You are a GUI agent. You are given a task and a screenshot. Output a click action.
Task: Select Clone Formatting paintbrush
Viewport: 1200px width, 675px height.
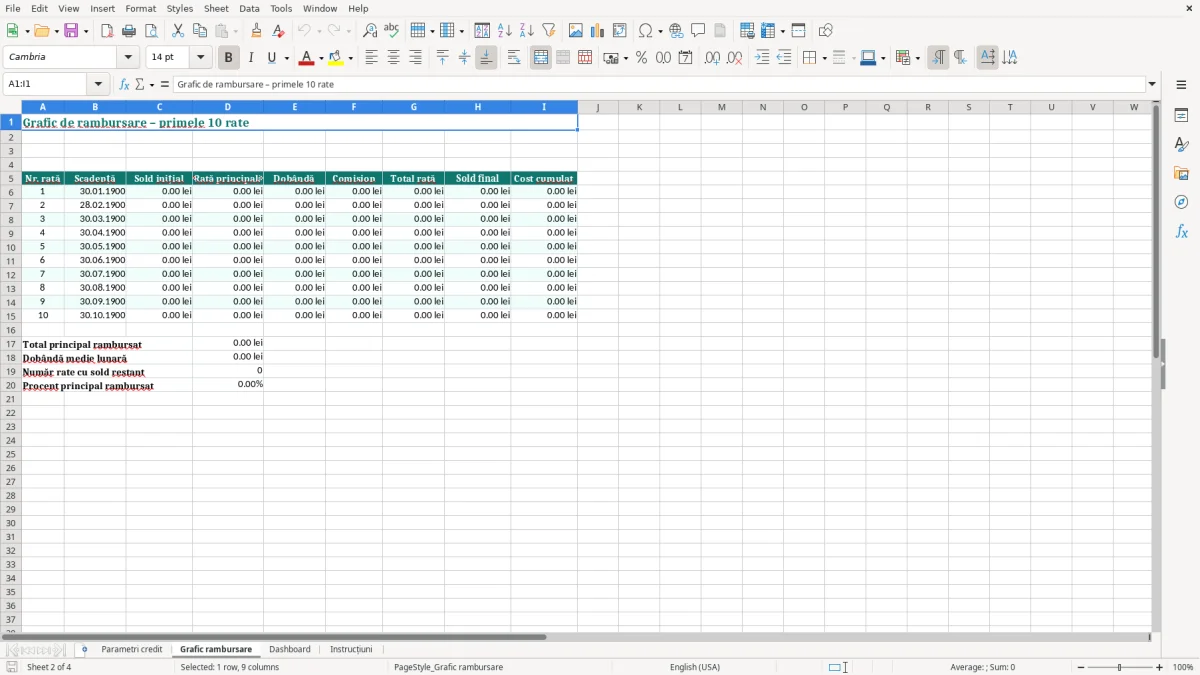click(257, 31)
